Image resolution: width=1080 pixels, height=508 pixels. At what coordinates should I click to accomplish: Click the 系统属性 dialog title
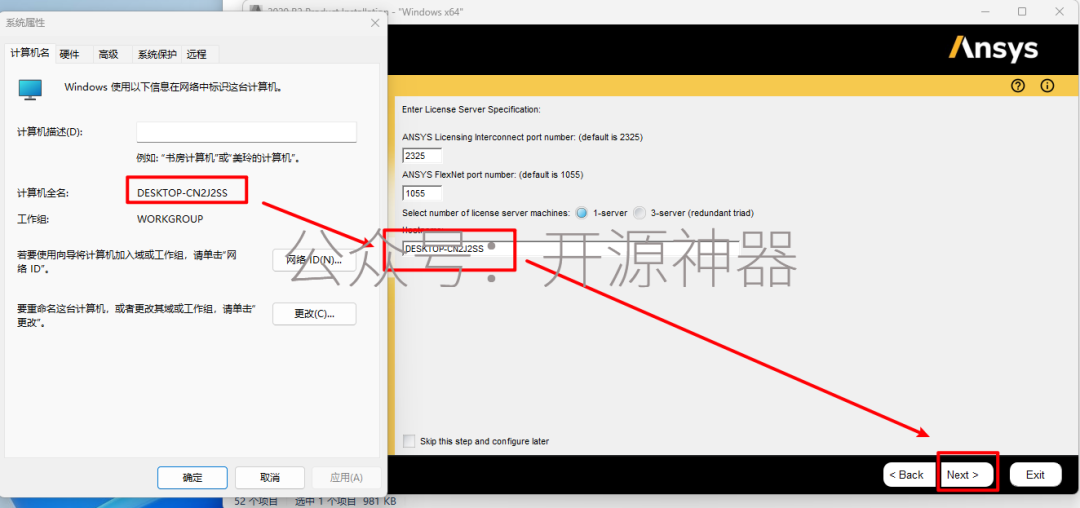(x=25, y=23)
